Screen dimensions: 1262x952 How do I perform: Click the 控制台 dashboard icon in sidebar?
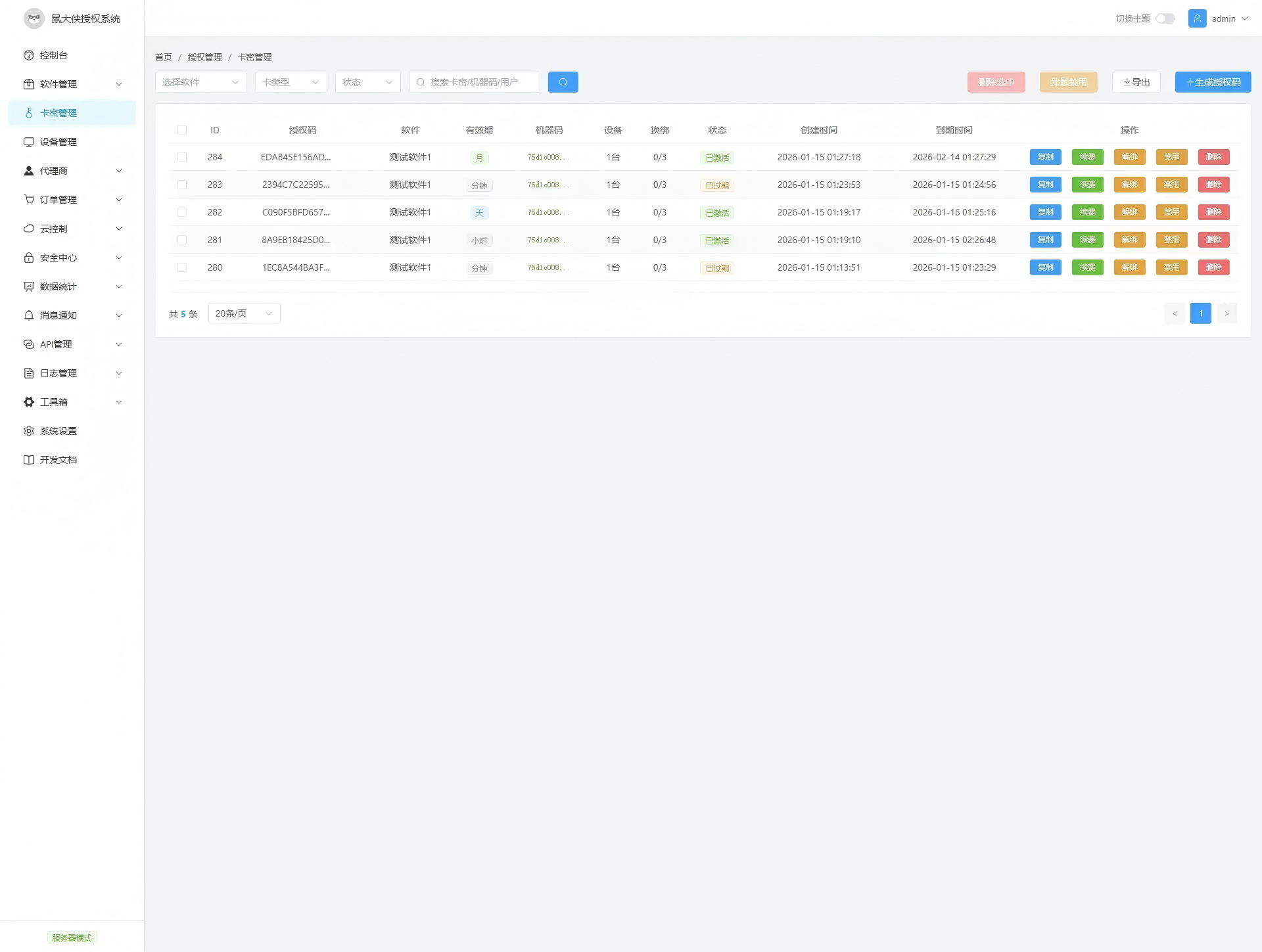(x=29, y=55)
